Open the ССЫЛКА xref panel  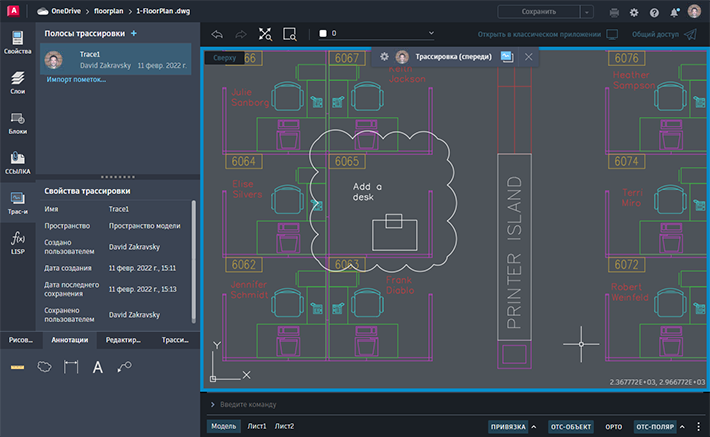pos(18,163)
